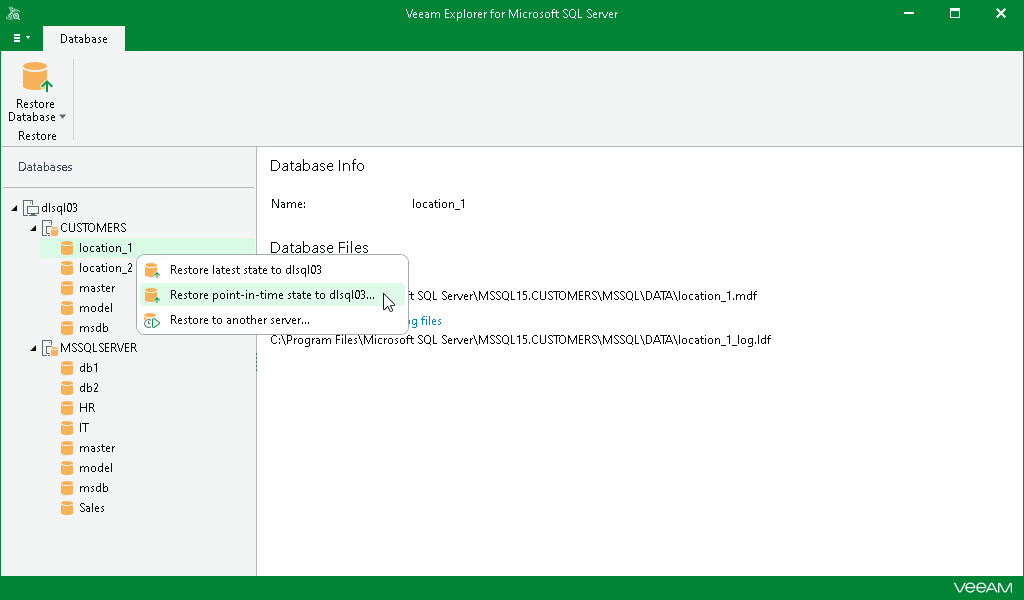
Task: Choose Restore to another server
Action: 272,320
